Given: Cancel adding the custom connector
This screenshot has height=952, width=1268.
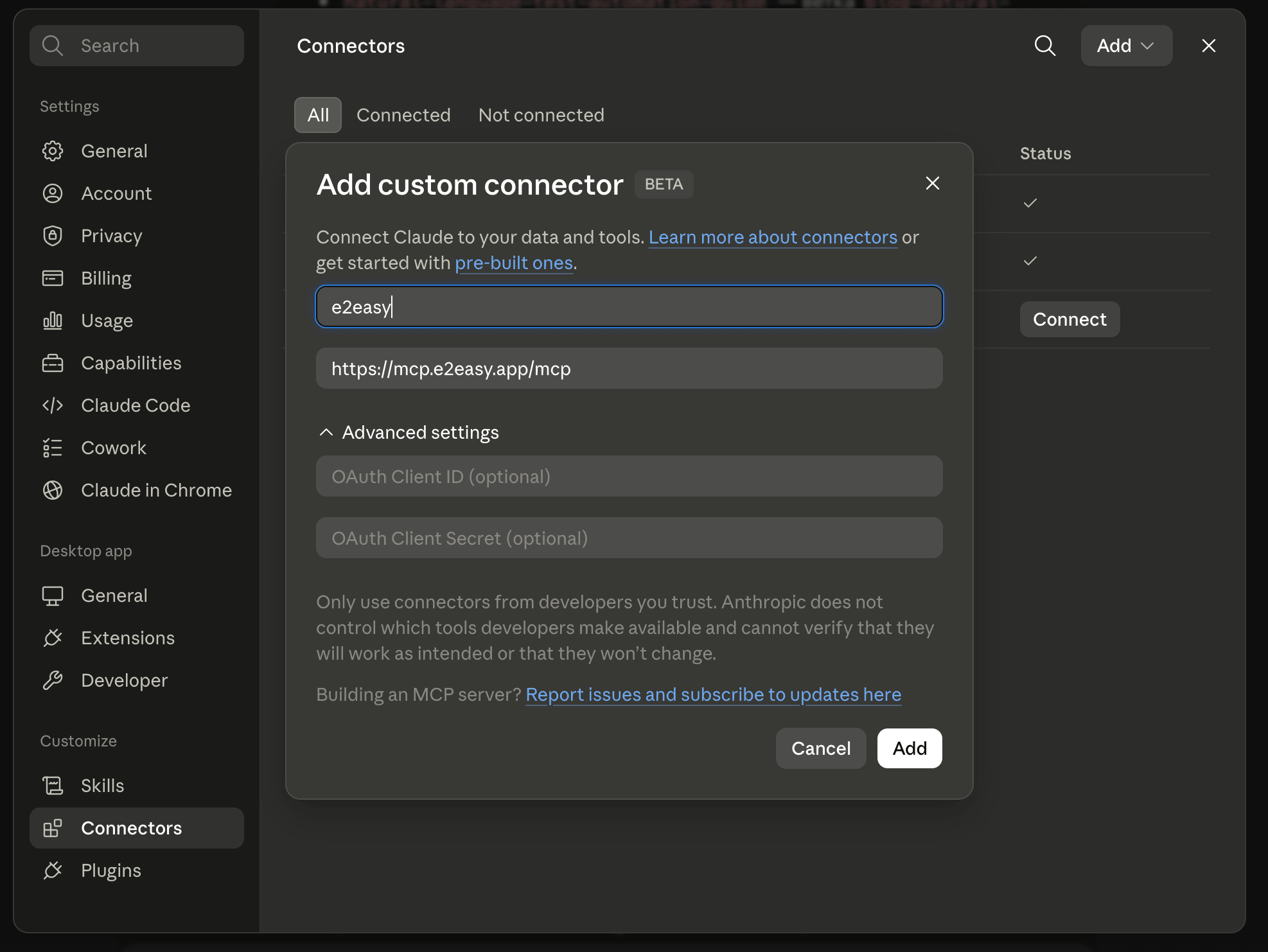Looking at the screenshot, I should pyautogui.click(x=820, y=748).
